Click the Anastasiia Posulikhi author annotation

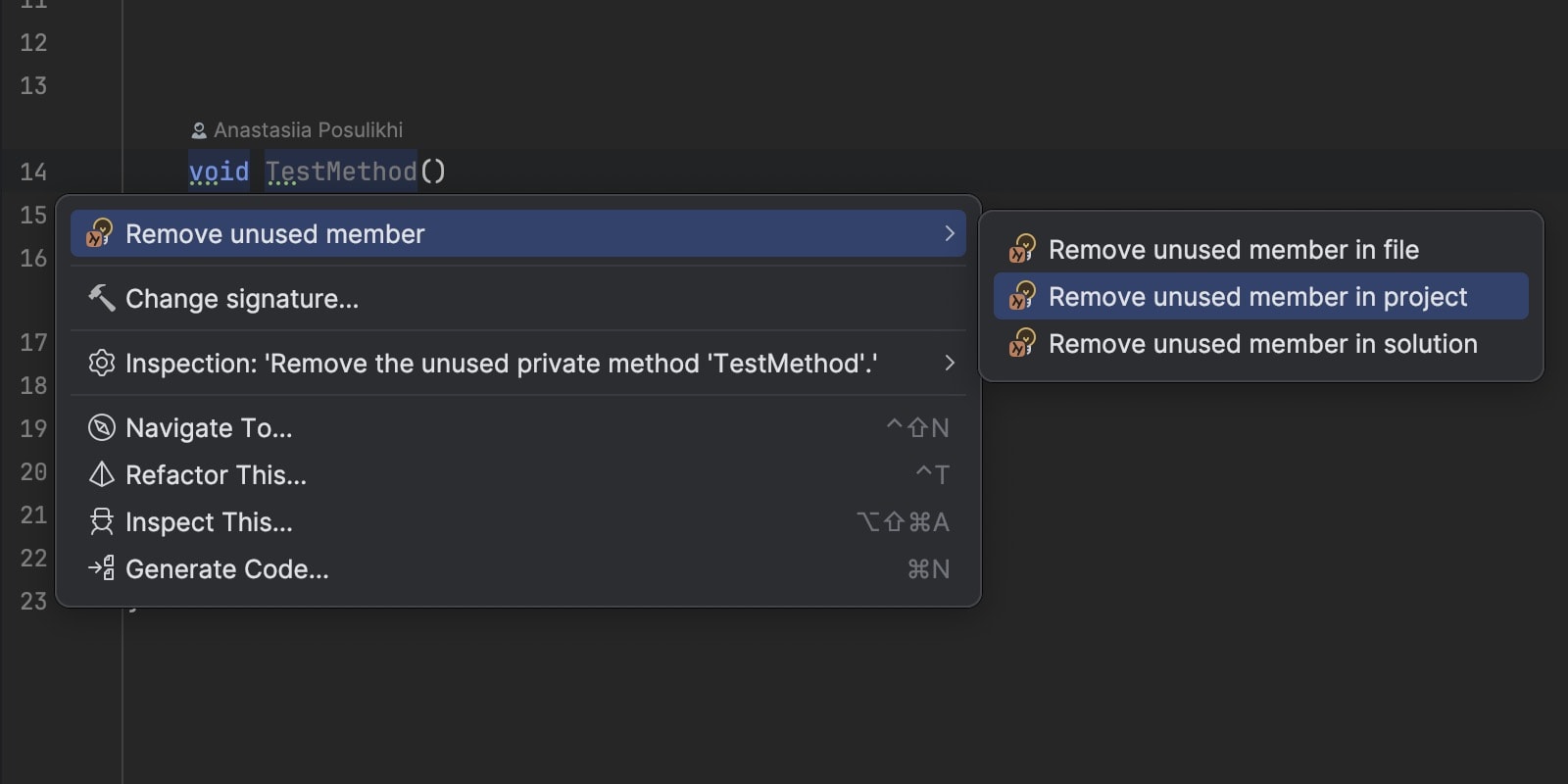[307, 129]
